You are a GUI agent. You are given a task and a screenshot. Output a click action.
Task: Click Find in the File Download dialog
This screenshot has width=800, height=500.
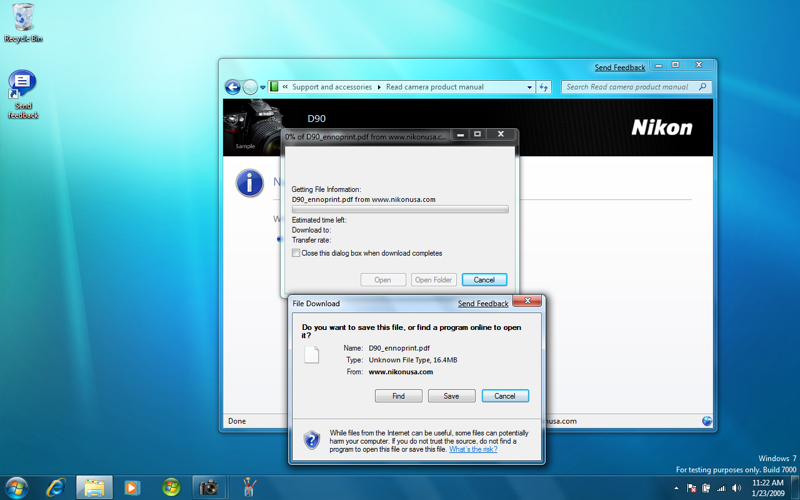pos(398,396)
